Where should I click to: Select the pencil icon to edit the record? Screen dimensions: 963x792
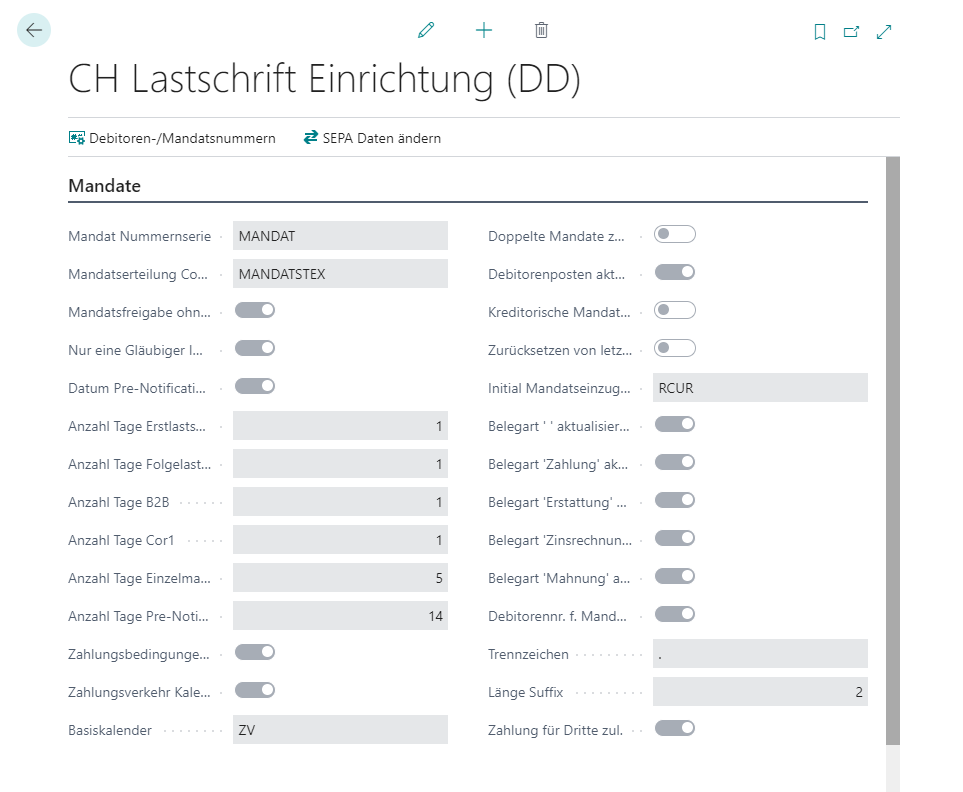pos(425,30)
